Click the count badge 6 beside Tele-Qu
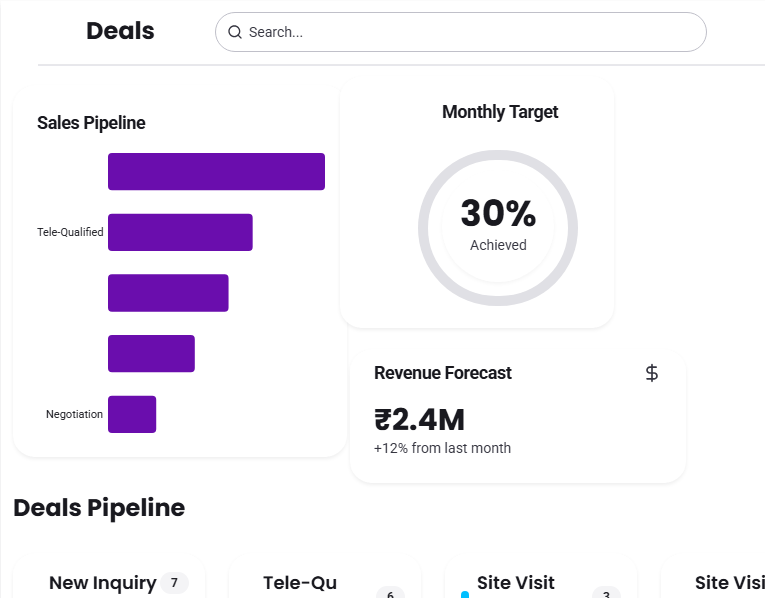 point(389,593)
